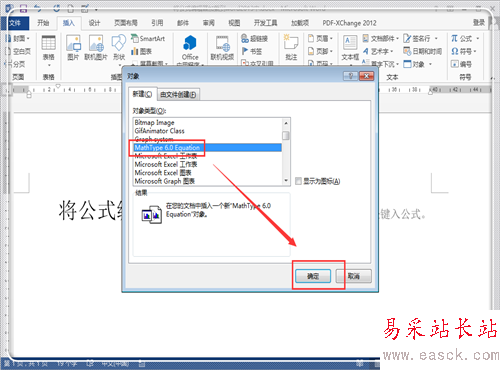Open Office apps store button
This screenshot has width=500, height=370.
[190, 49]
